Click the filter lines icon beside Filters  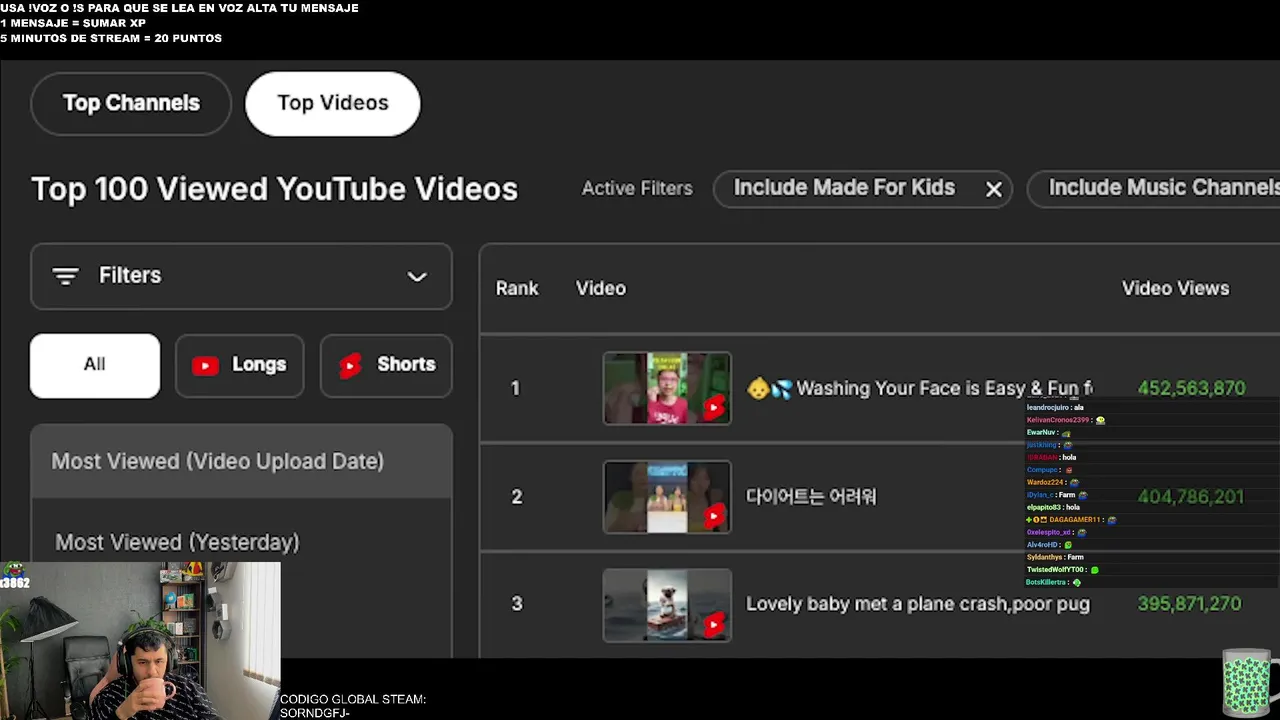66,276
